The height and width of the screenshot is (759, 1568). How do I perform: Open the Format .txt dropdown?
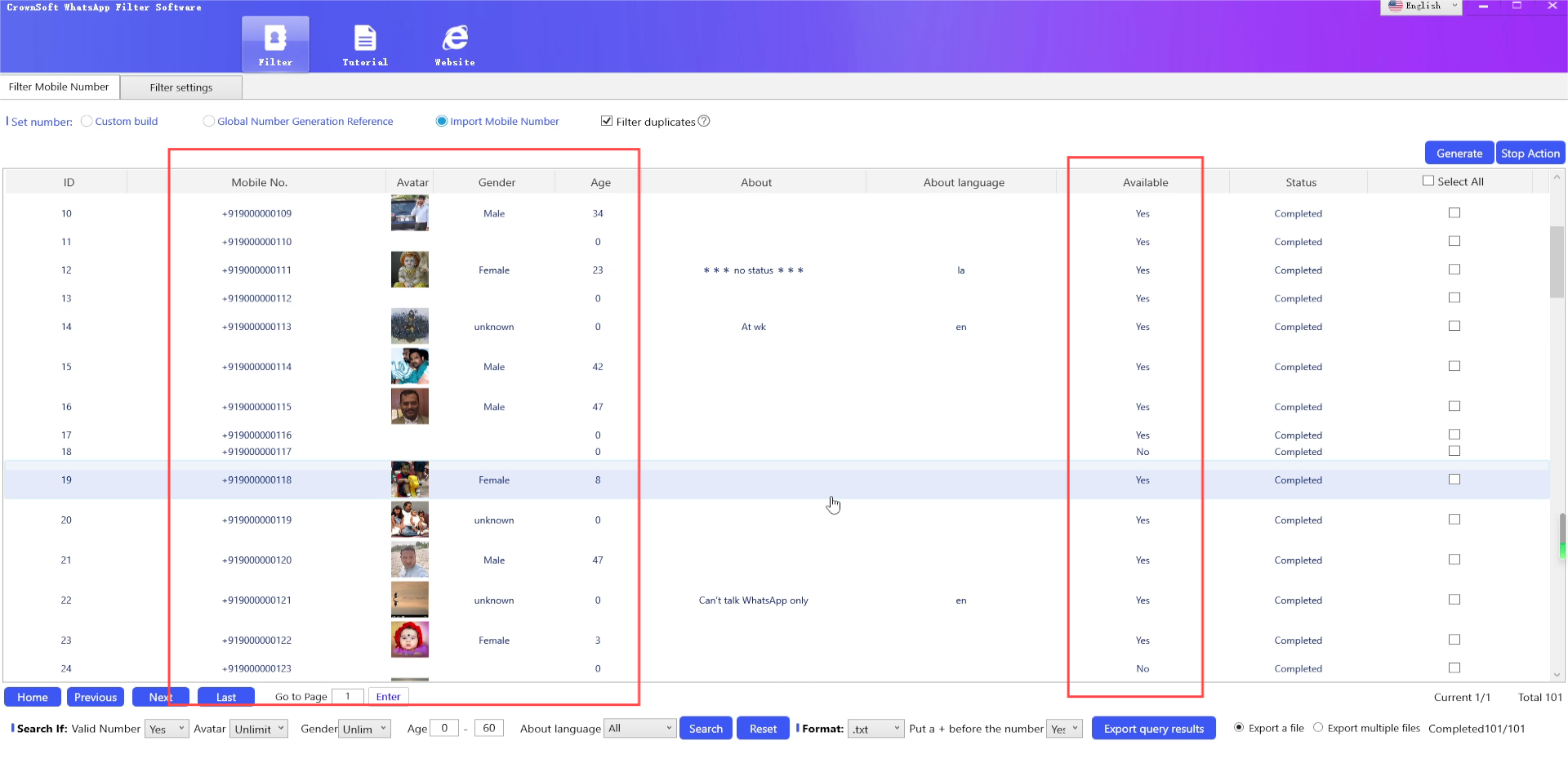pyautogui.click(x=876, y=728)
